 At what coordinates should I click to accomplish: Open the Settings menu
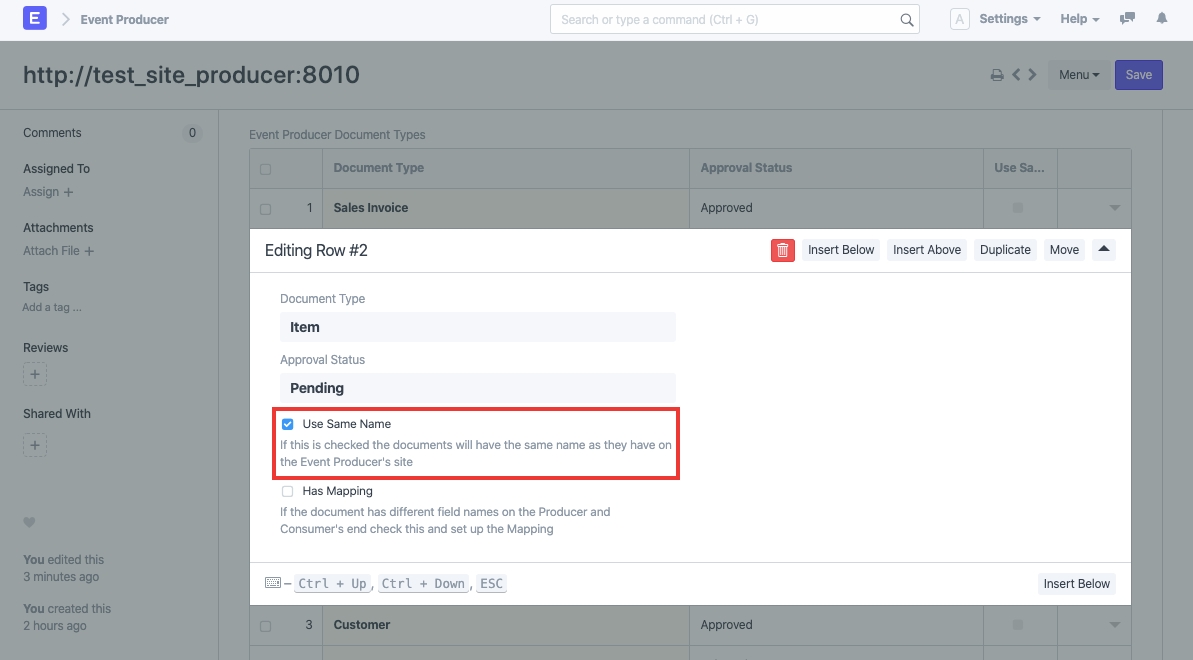pyautogui.click(x=1009, y=19)
